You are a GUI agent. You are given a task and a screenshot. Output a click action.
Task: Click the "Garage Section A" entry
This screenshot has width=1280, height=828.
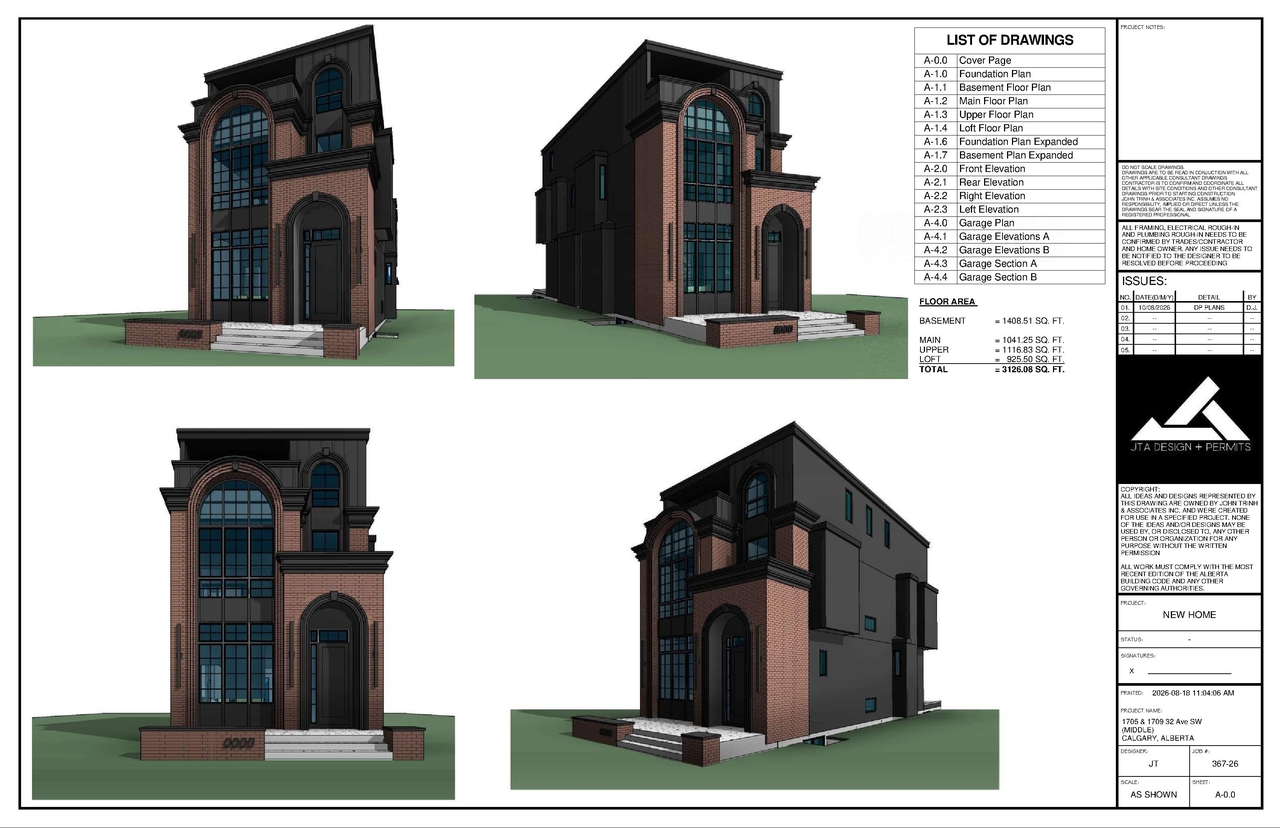[x=998, y=264]
